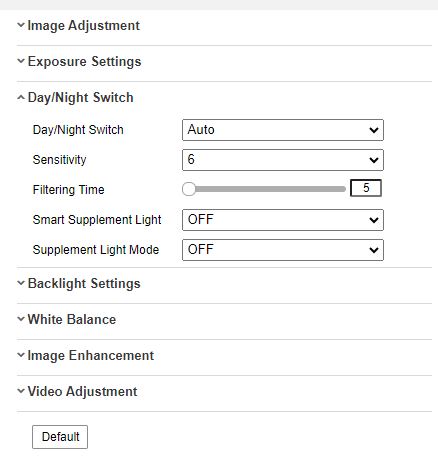Expand the Image Enhancement chevron icon
The width and height of the screenshot is (438, 466).
(21, 355)
